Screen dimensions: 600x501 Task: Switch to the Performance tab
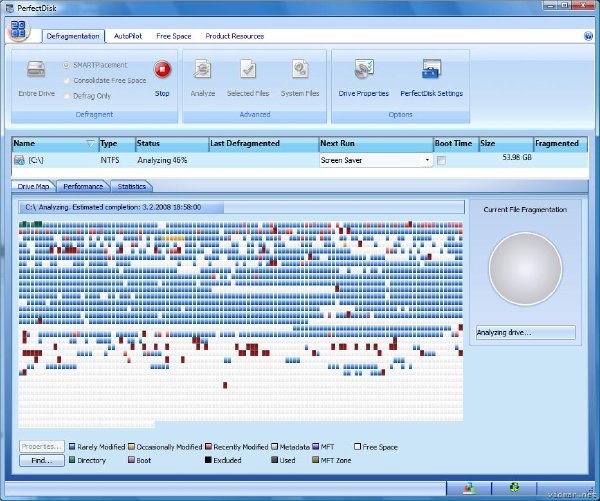click(83, 186)
